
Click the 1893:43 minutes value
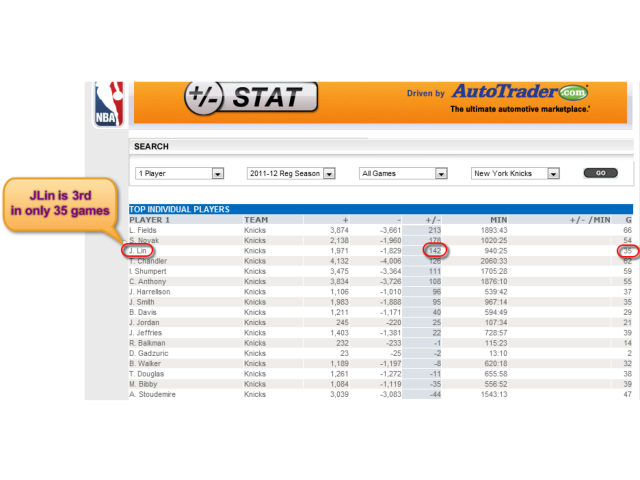(x=494, y=230)
